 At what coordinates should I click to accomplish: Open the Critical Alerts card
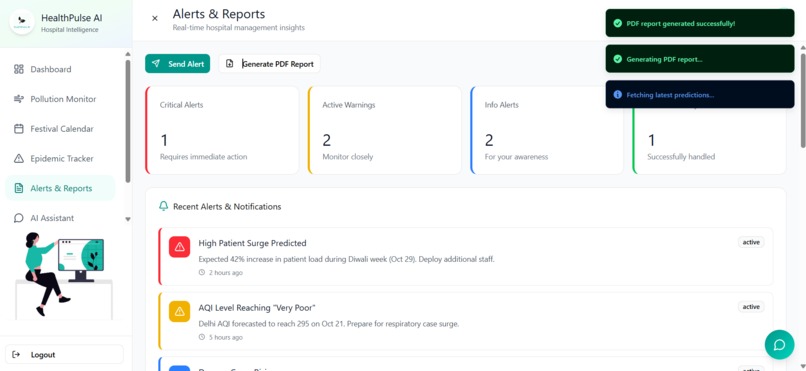pos(222,130)
